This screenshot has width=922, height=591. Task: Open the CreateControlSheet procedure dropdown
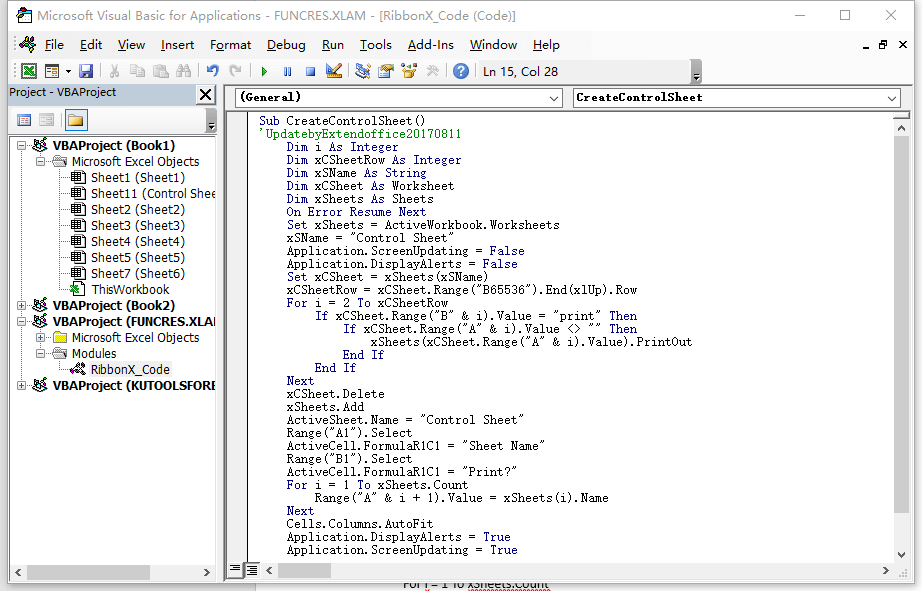coord(892,98)
